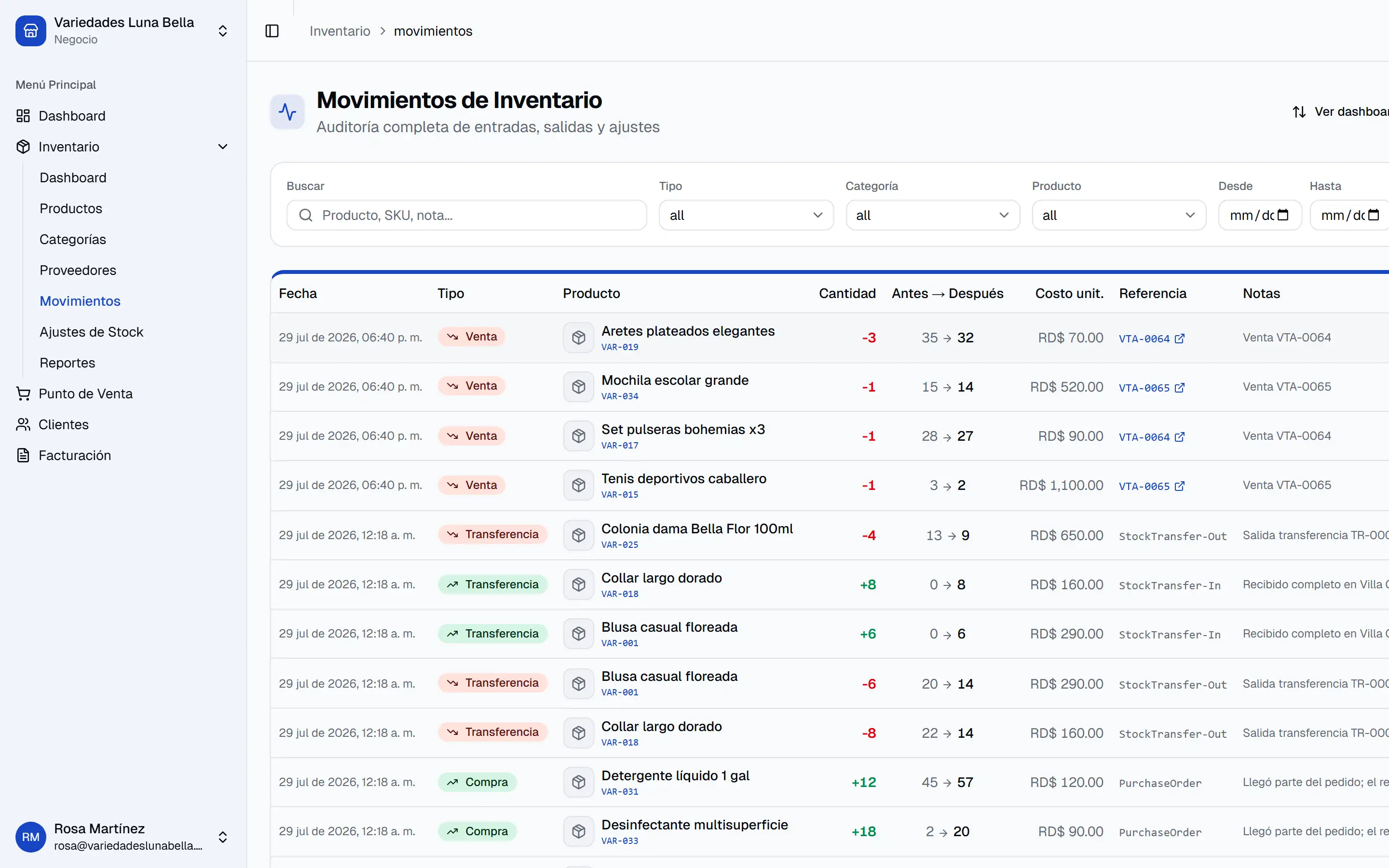Click the product icon for Desinfectante multisuperficie
Image resolution: width=1389 pixels, height=868 pixels.
pyautogui.click(x=579, y=831)
